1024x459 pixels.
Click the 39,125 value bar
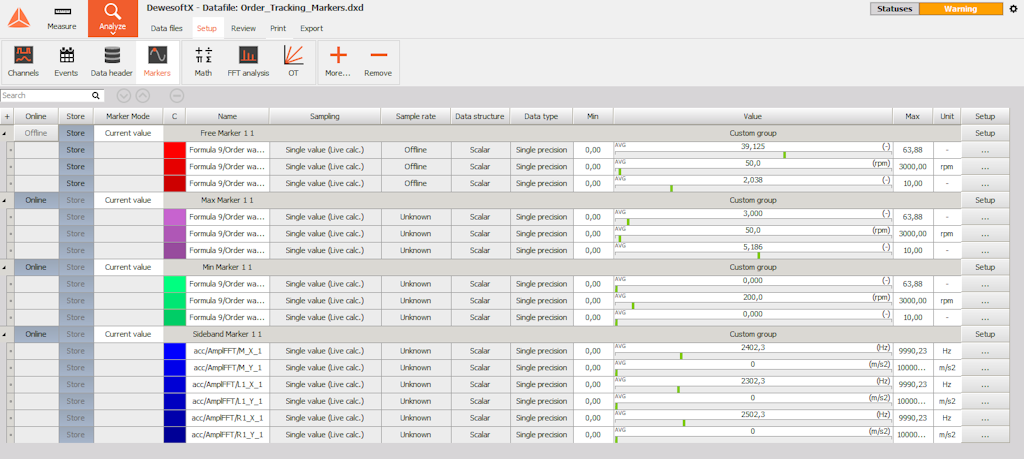[753, 150]
